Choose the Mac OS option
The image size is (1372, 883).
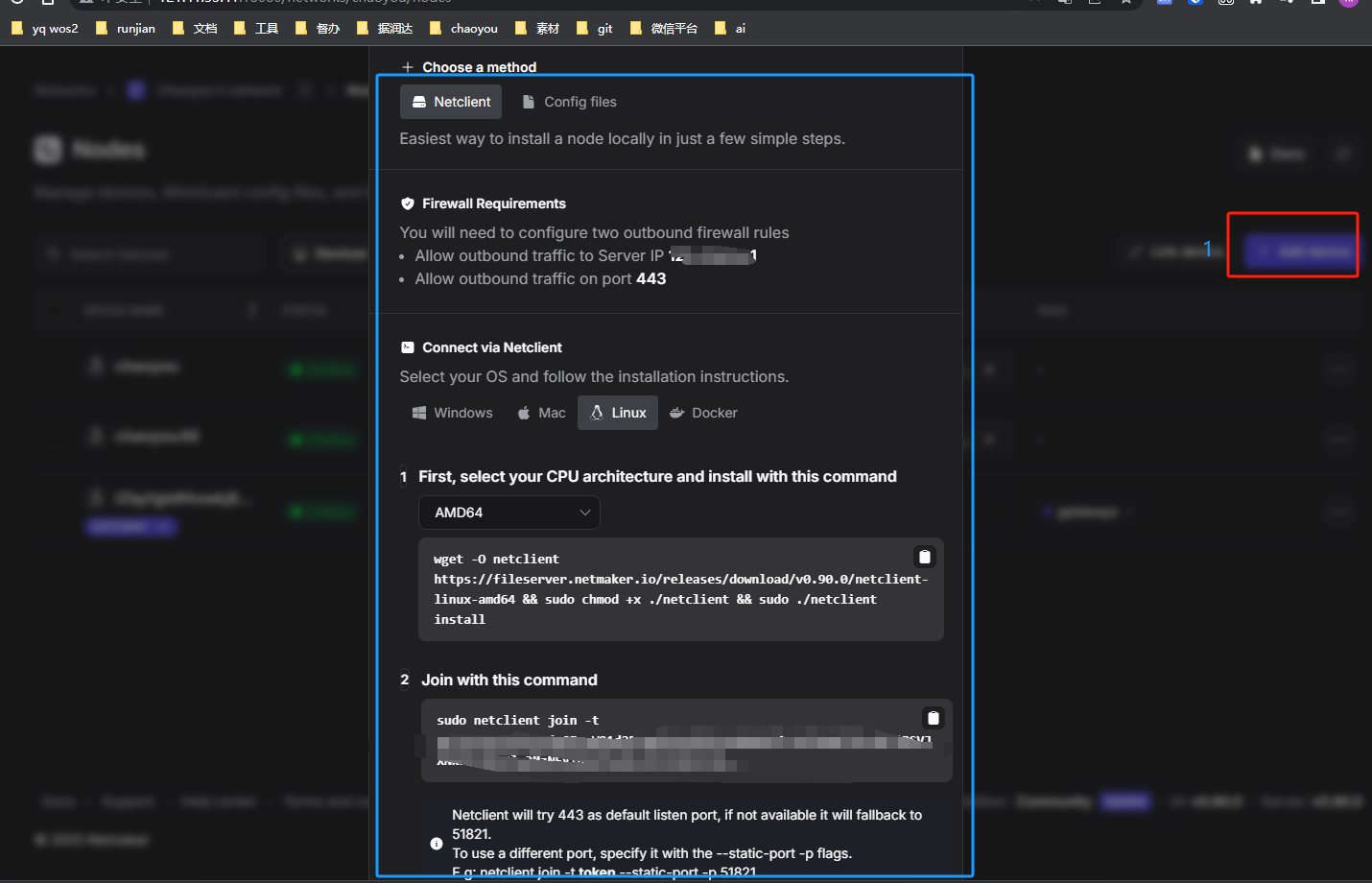(x=541, y=413)
